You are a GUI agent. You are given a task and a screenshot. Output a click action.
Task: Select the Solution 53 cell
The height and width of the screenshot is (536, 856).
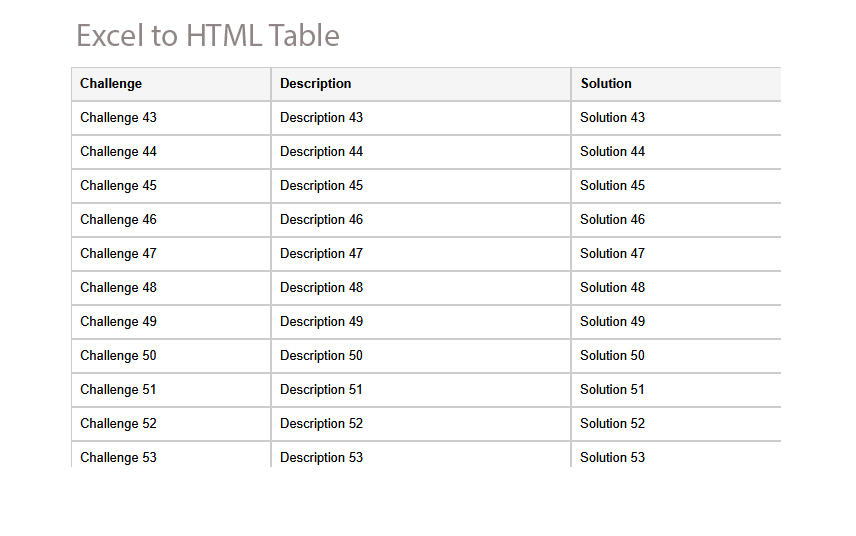point(676,454)
